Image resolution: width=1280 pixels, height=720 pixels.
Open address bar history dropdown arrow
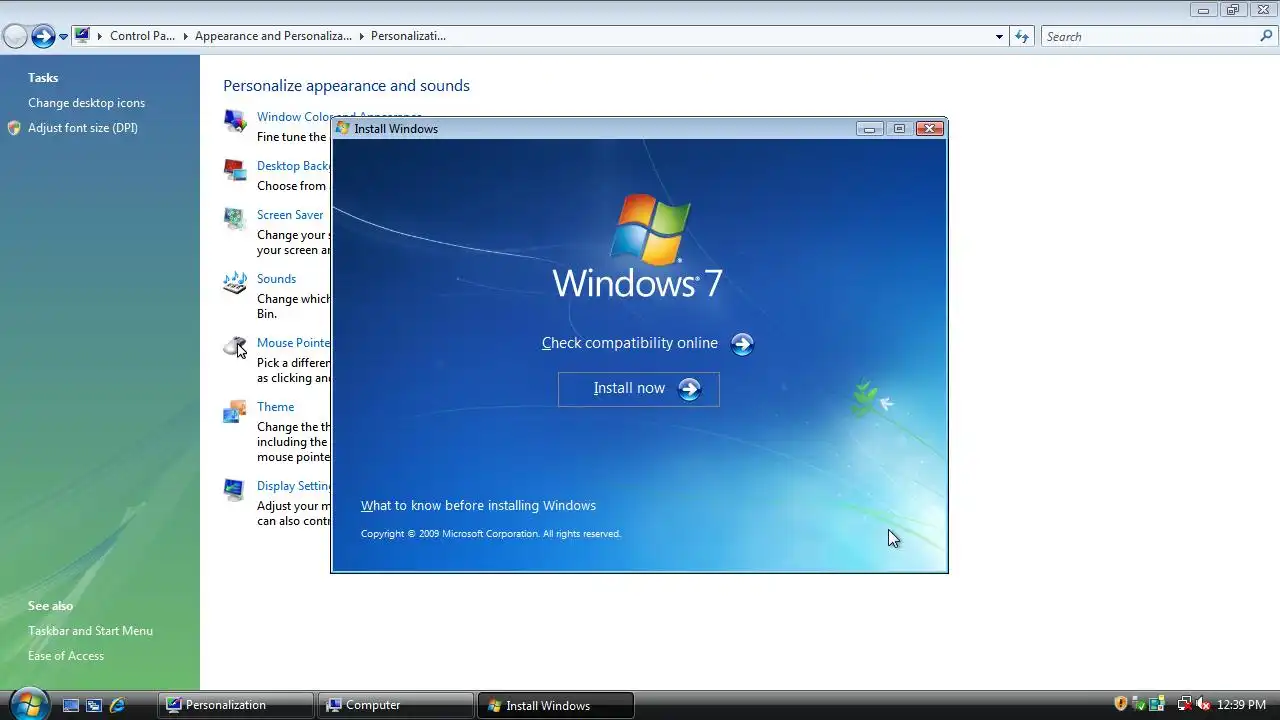999,37
